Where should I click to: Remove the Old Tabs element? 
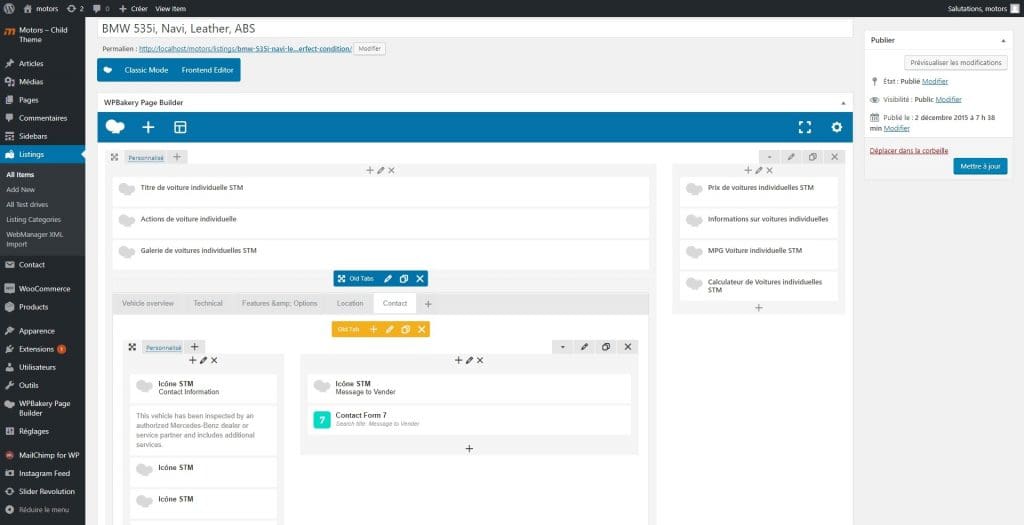(x=420, y=279)
